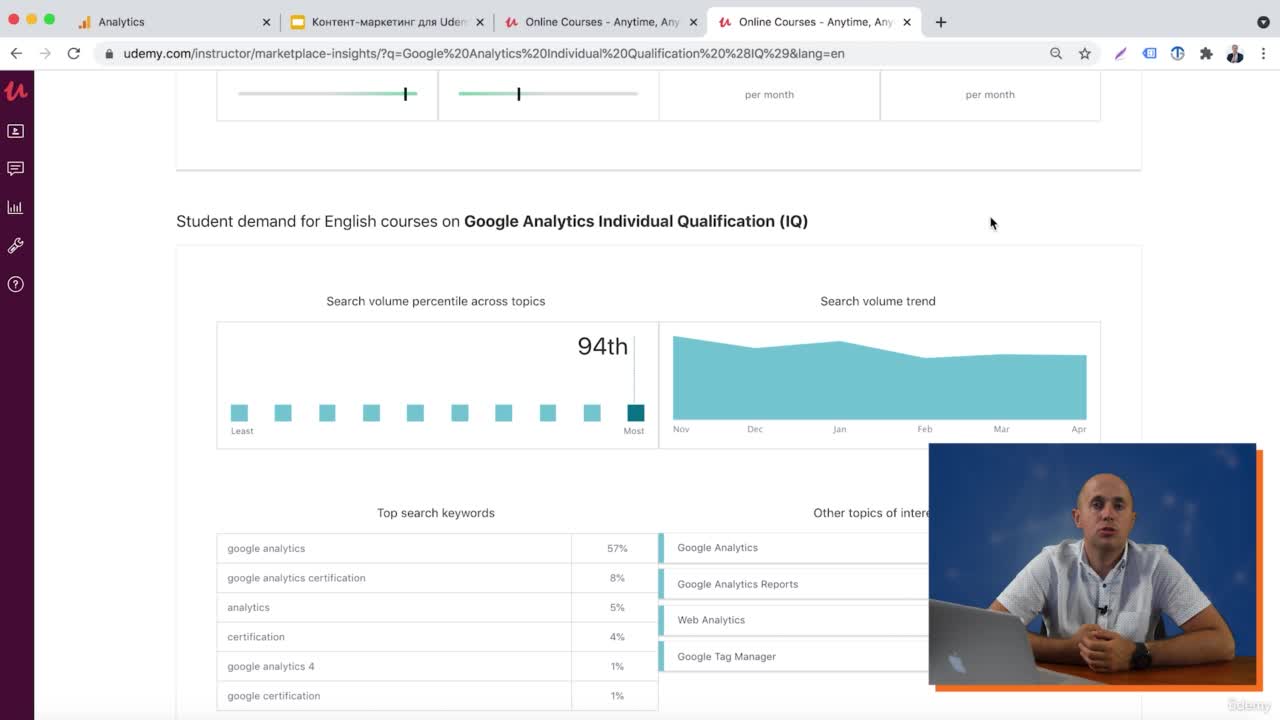Click the padlock site info icon
The height and width of the screenshot is (720, 1280).
point(109,54)
